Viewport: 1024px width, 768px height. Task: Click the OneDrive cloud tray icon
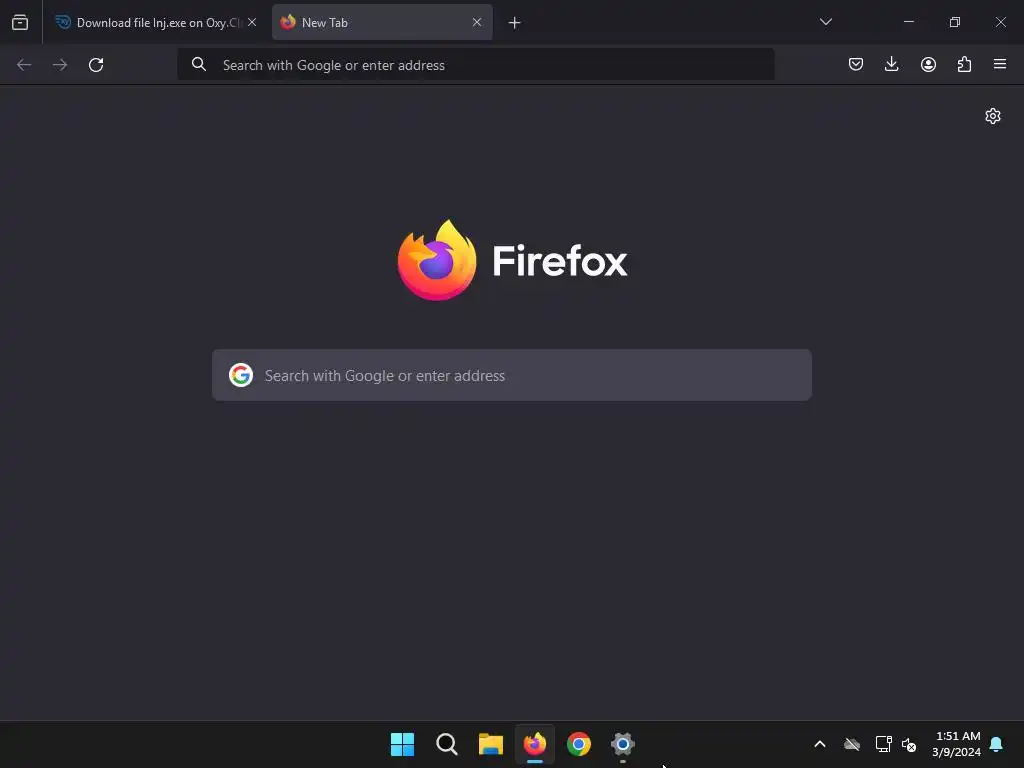852,744
